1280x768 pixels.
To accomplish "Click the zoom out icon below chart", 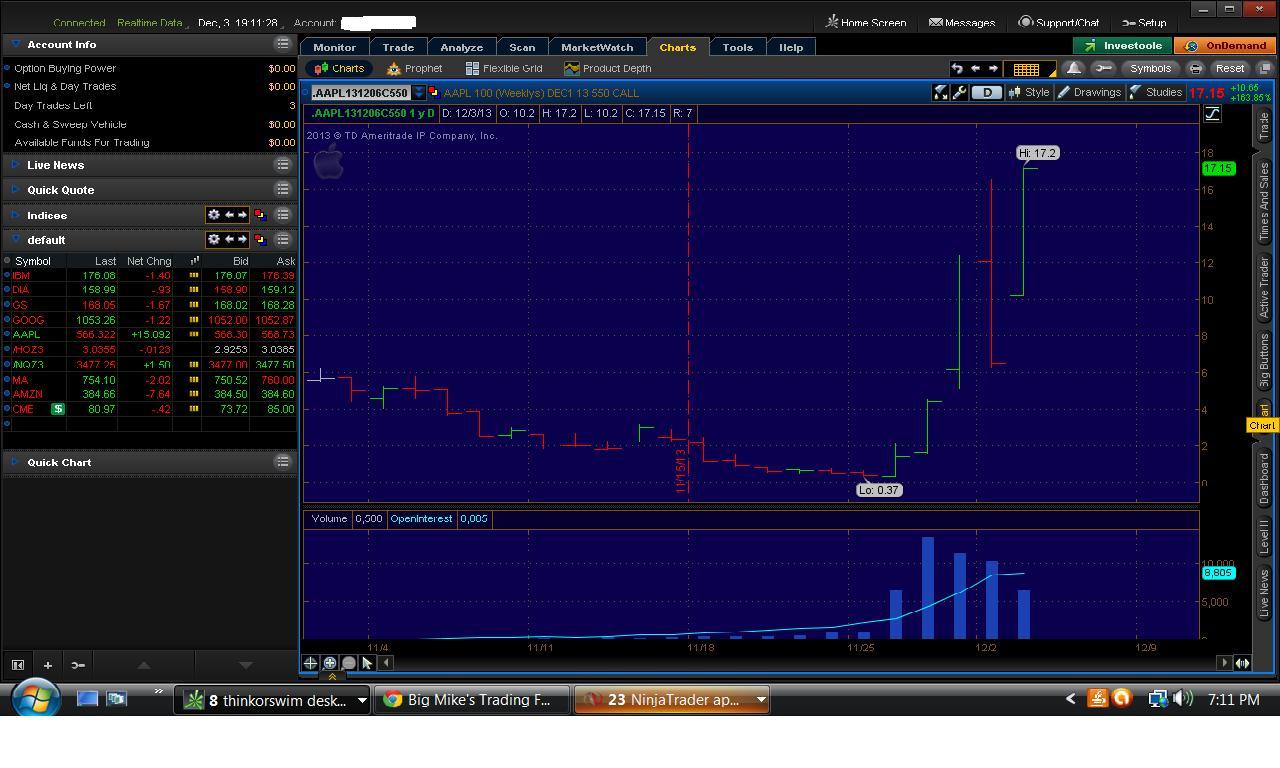I will point(348,663).
